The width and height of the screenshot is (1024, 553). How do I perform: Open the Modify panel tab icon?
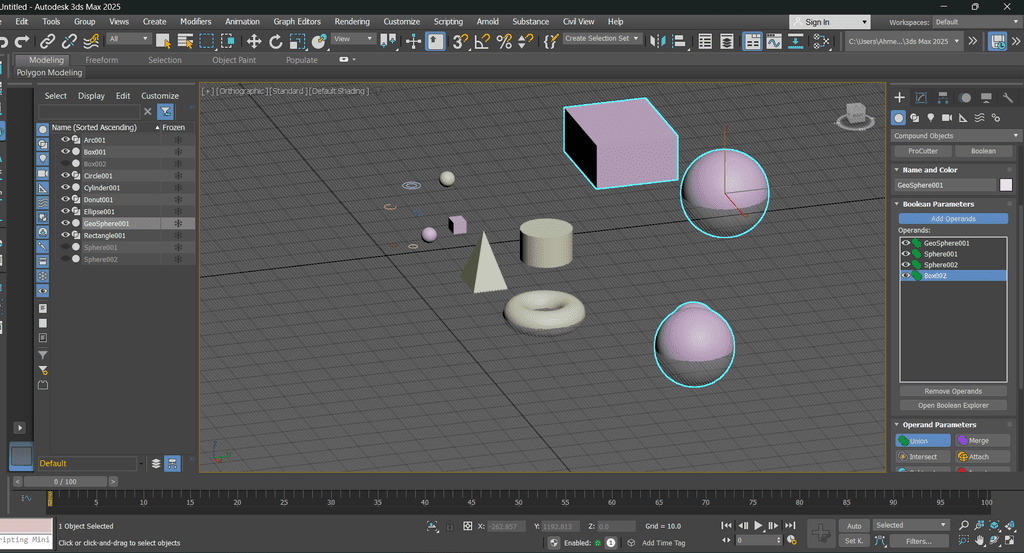(921, 98)
